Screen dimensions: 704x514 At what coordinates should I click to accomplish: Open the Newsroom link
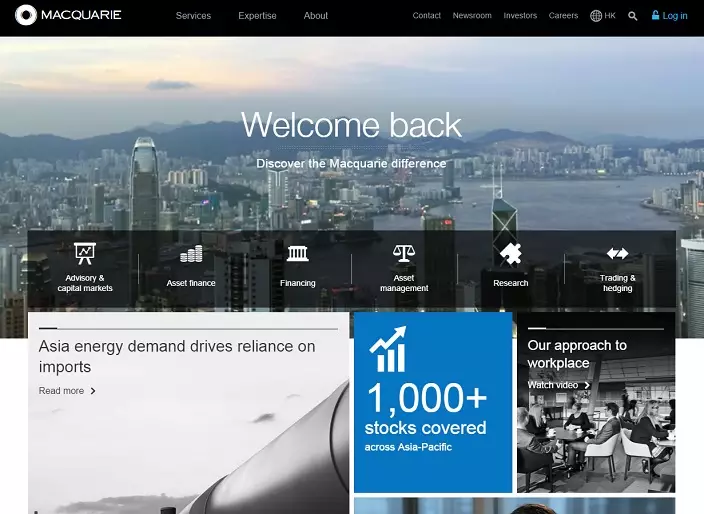pyautogui.click(x=472, y=16)
